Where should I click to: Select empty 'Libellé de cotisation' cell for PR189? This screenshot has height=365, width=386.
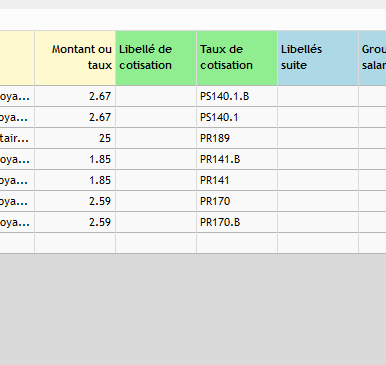coord(156,138)
